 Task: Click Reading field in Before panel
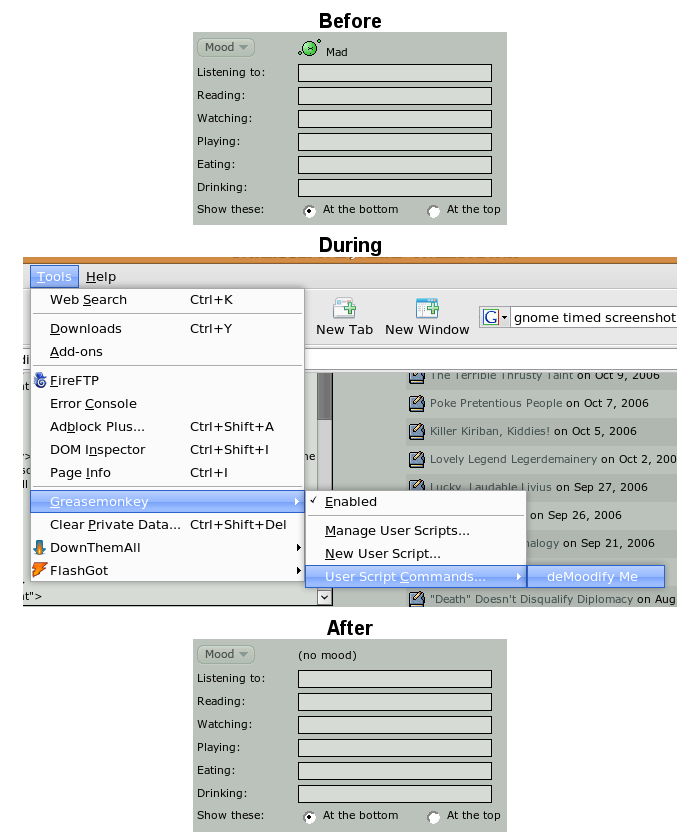point(395,96)
